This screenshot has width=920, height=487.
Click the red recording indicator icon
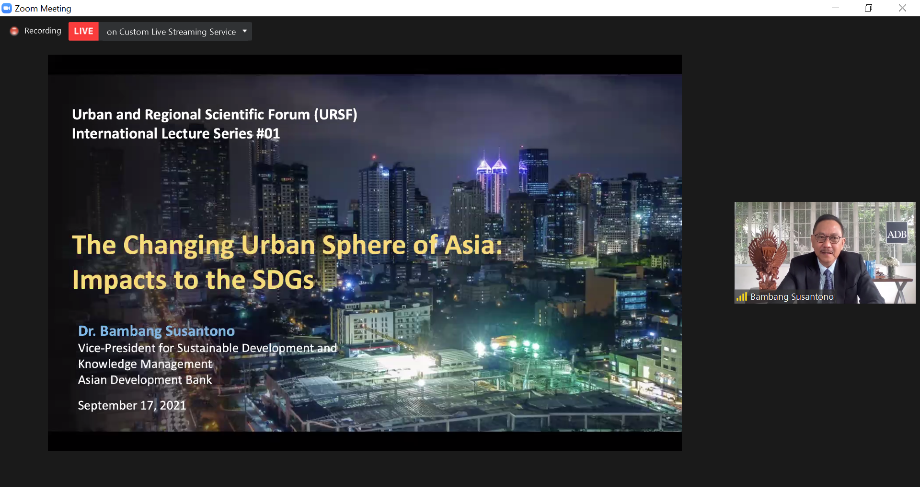coord(14,31)
